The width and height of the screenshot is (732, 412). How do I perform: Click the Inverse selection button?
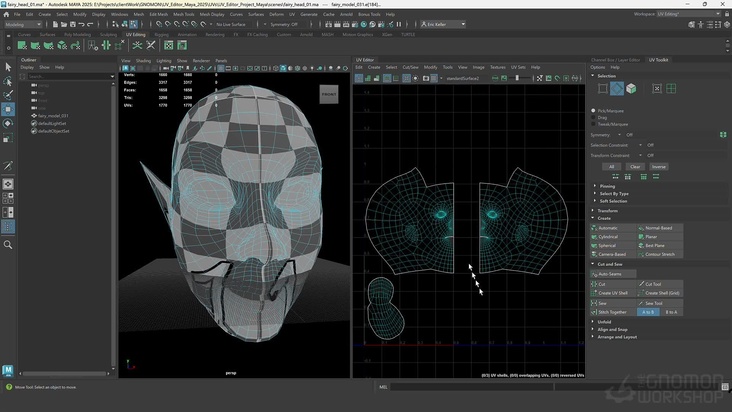click(659, 166)
